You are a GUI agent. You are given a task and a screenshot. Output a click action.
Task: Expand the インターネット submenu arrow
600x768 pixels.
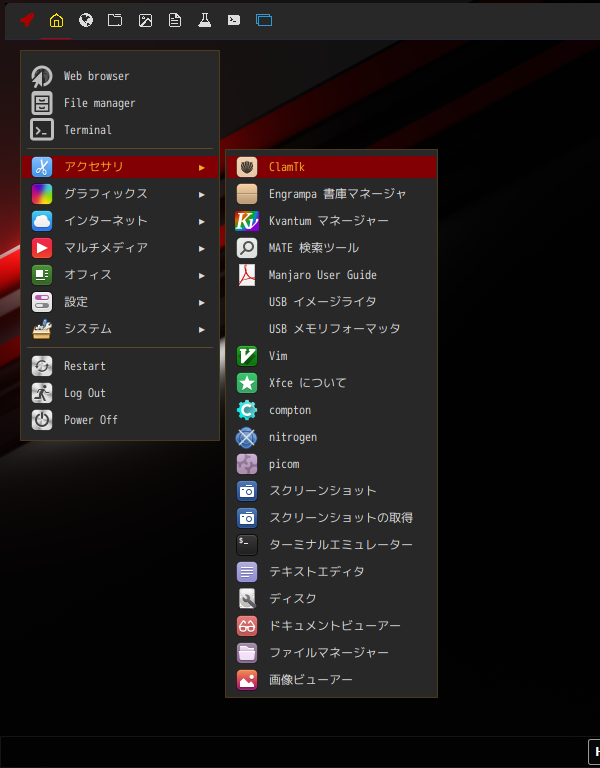pyautogui.click(x=202, y=221)
